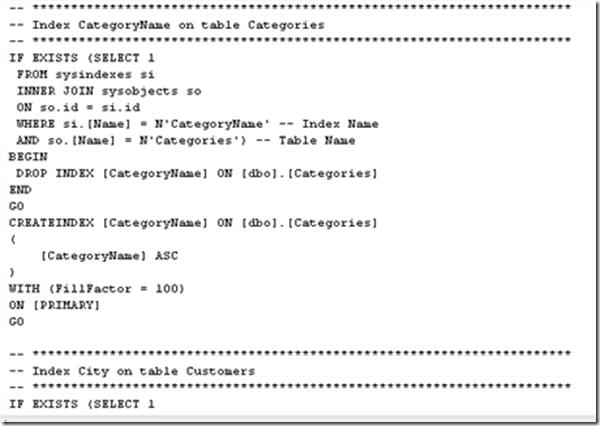Click the "FROM sysindexes si" line
Image resolution: width=600 pixels, height=426 pixels.
pos(85,75)
